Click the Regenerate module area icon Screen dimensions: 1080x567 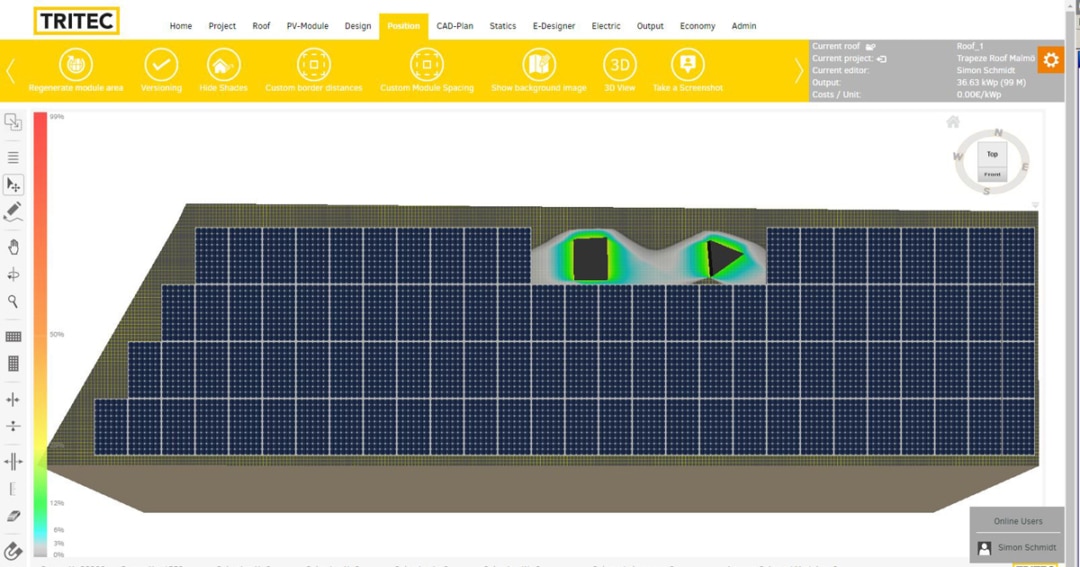click(x=75, y=65)
